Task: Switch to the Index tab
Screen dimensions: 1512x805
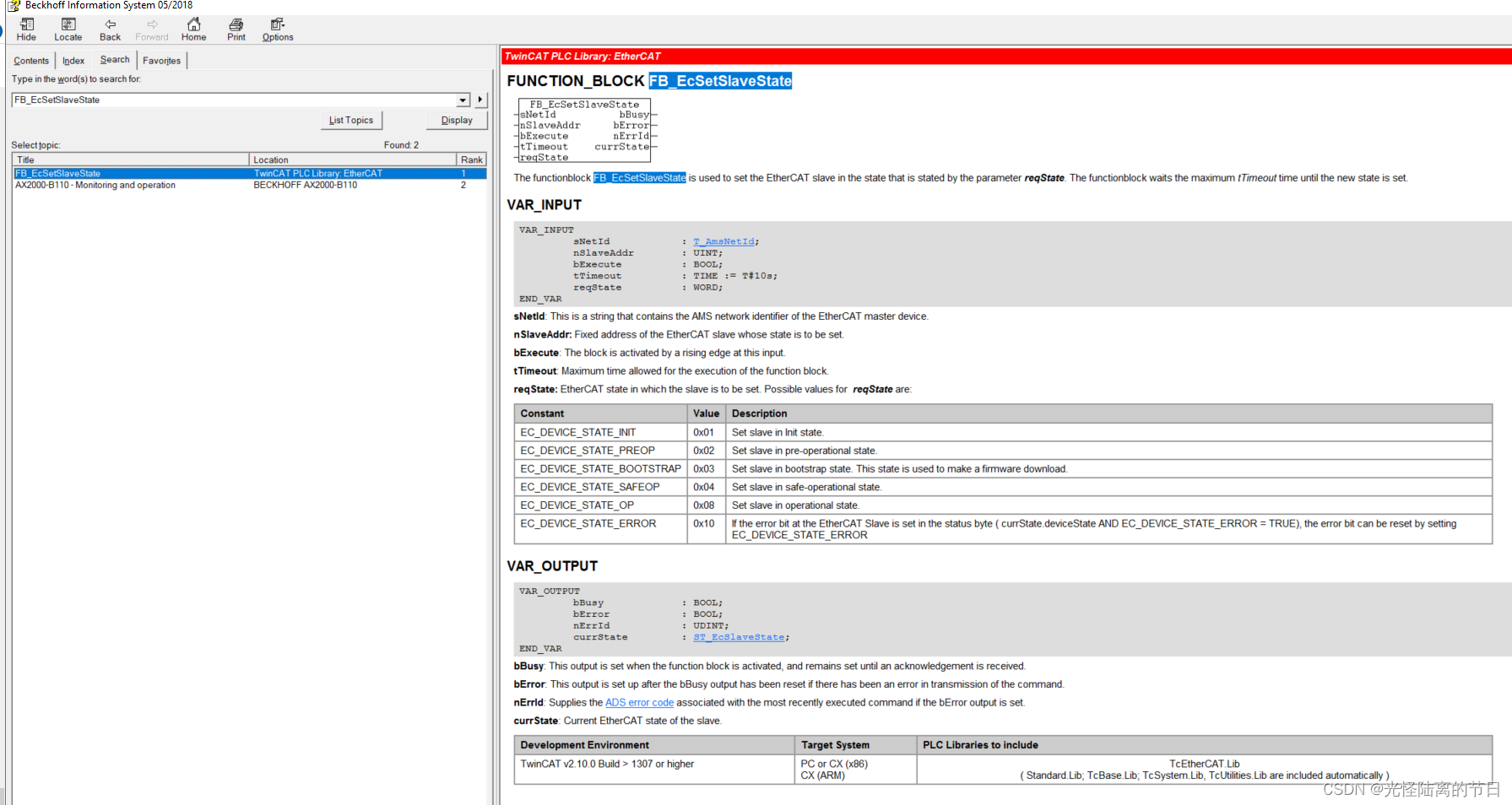Action: tap(73, 61)
